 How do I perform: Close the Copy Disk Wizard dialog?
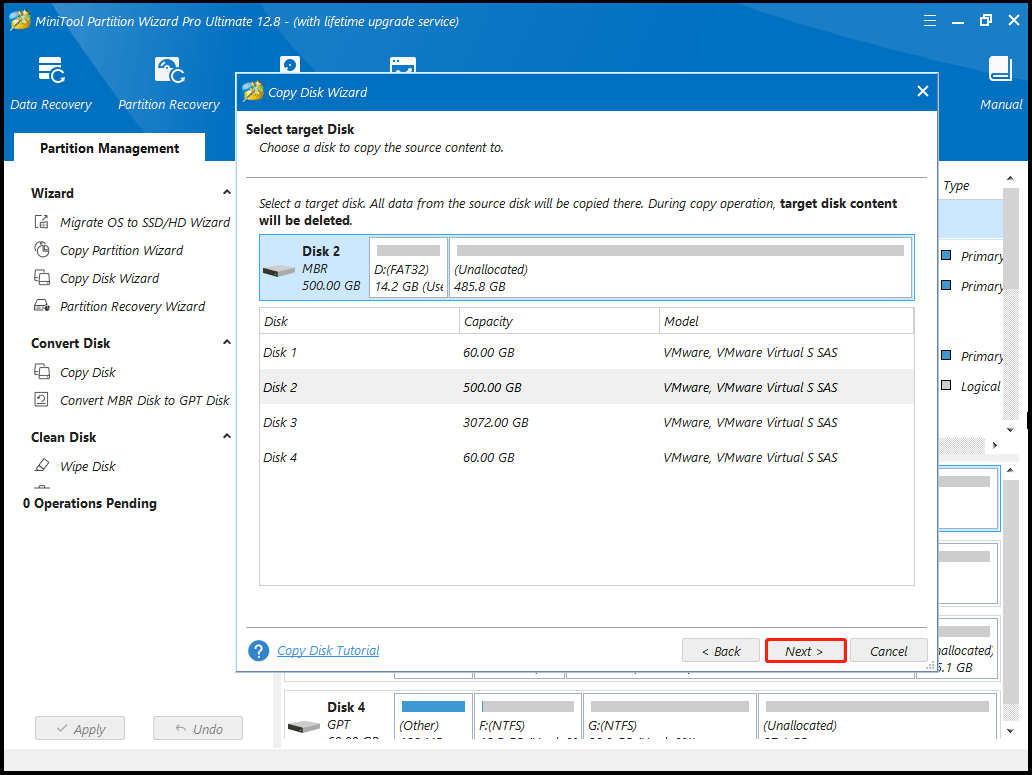point(923,91)
